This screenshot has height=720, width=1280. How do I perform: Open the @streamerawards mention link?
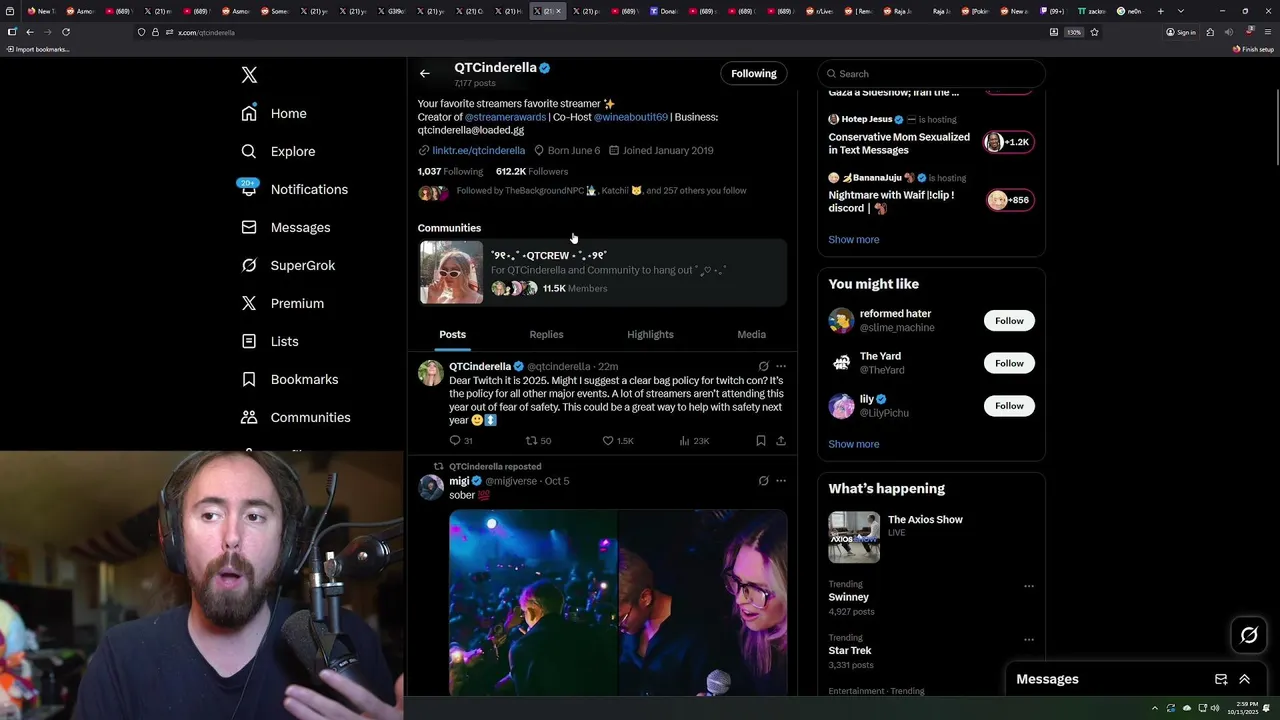tap(505, 117)
